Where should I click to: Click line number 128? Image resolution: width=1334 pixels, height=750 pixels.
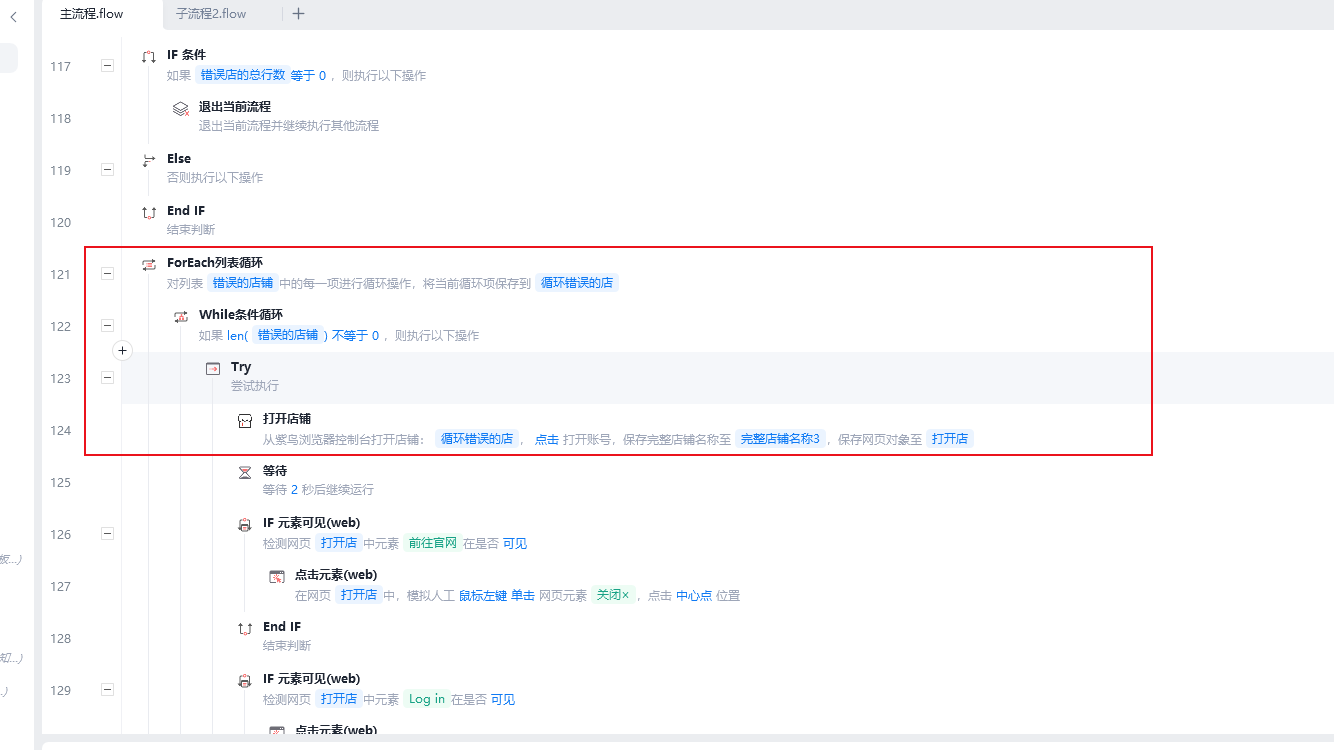[x=61, y=638]
